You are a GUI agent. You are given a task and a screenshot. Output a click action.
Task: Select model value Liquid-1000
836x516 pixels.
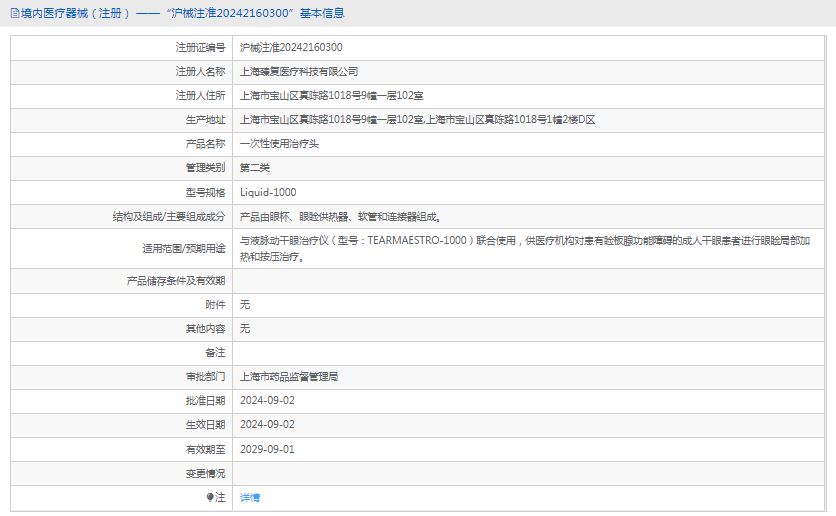pos(268,192)
